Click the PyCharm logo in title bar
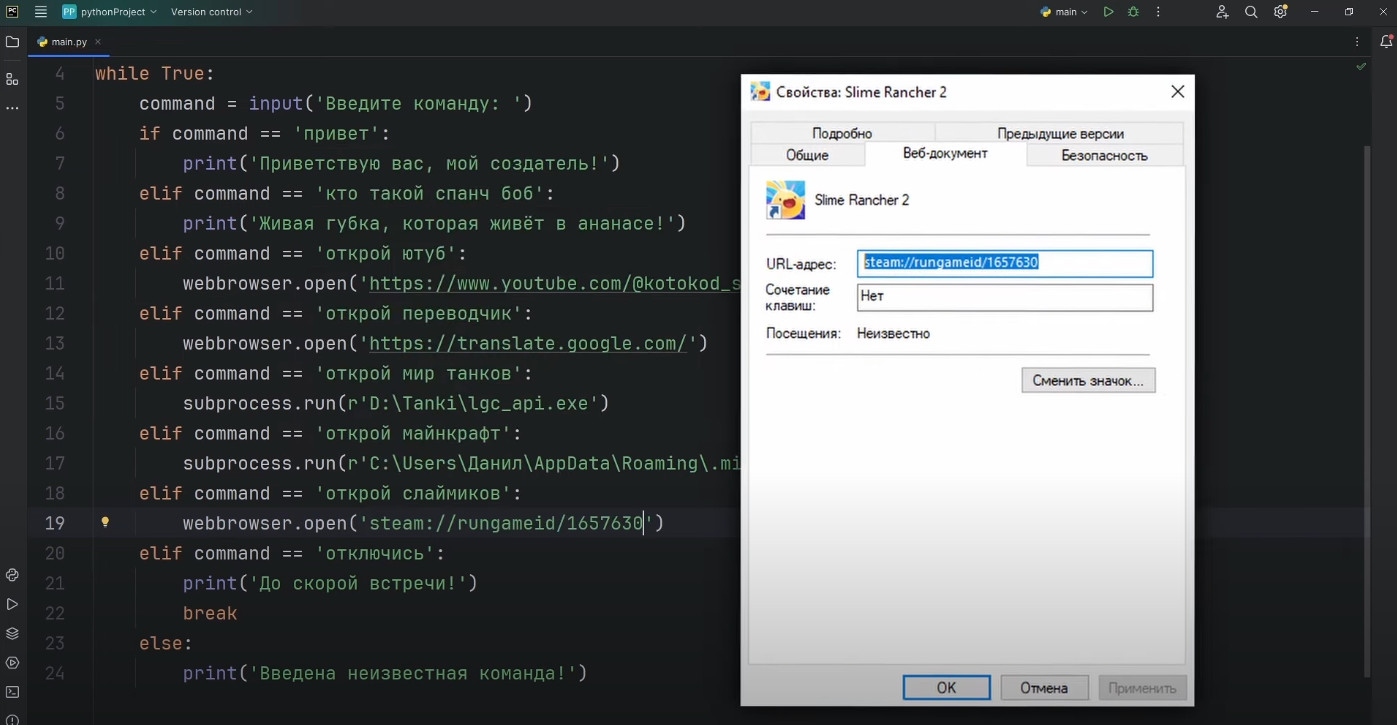 [x=12, y=12]
